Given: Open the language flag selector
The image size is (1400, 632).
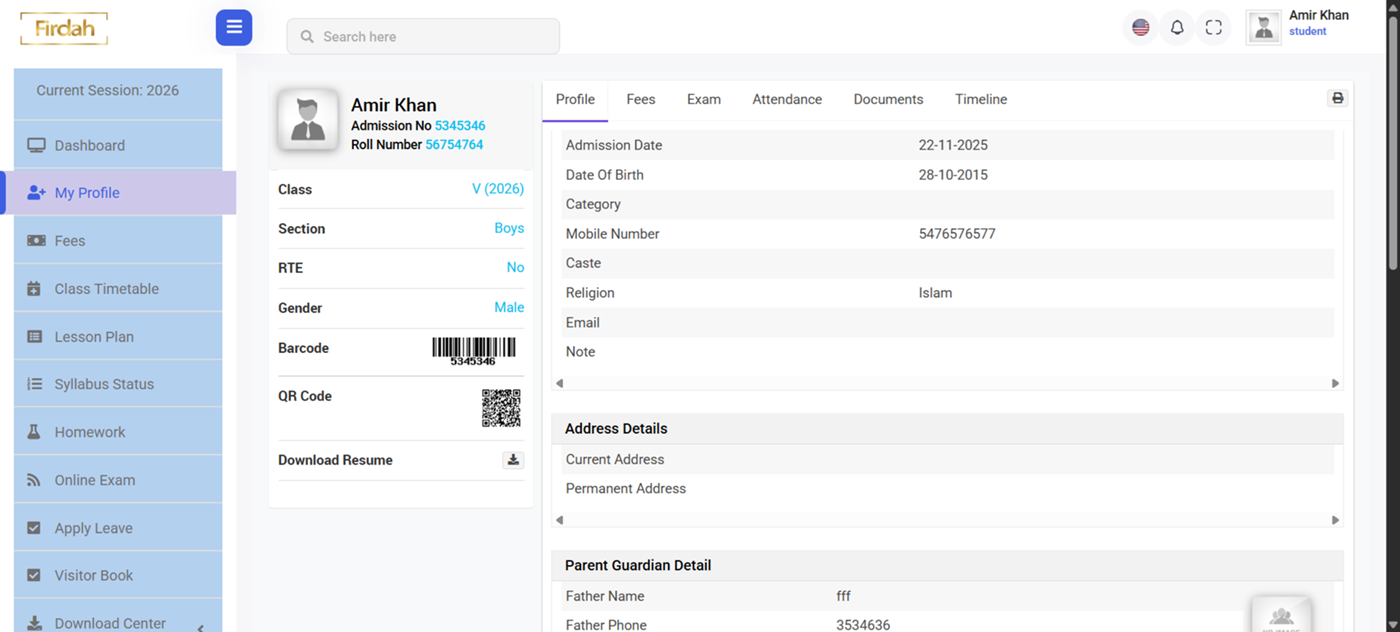Looking at the screenshot, I should (x=1140, y=28).
